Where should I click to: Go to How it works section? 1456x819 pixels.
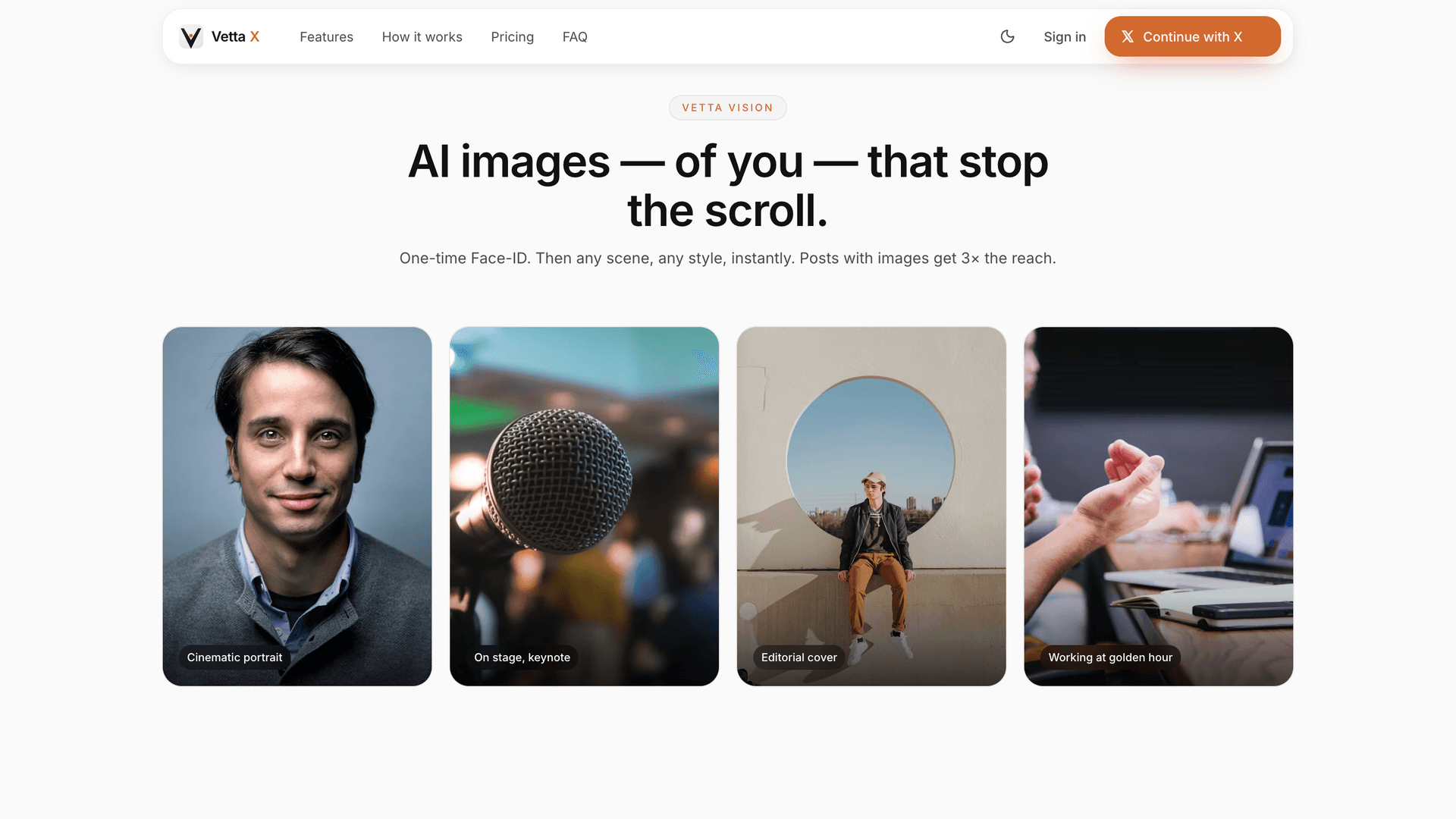(x=422, y=36)
